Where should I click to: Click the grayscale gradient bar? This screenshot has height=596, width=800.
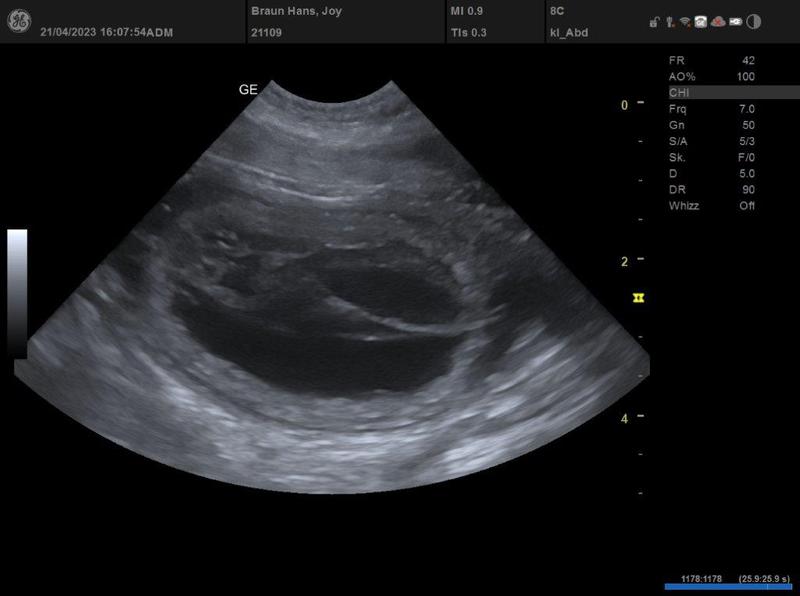(17, 292)
